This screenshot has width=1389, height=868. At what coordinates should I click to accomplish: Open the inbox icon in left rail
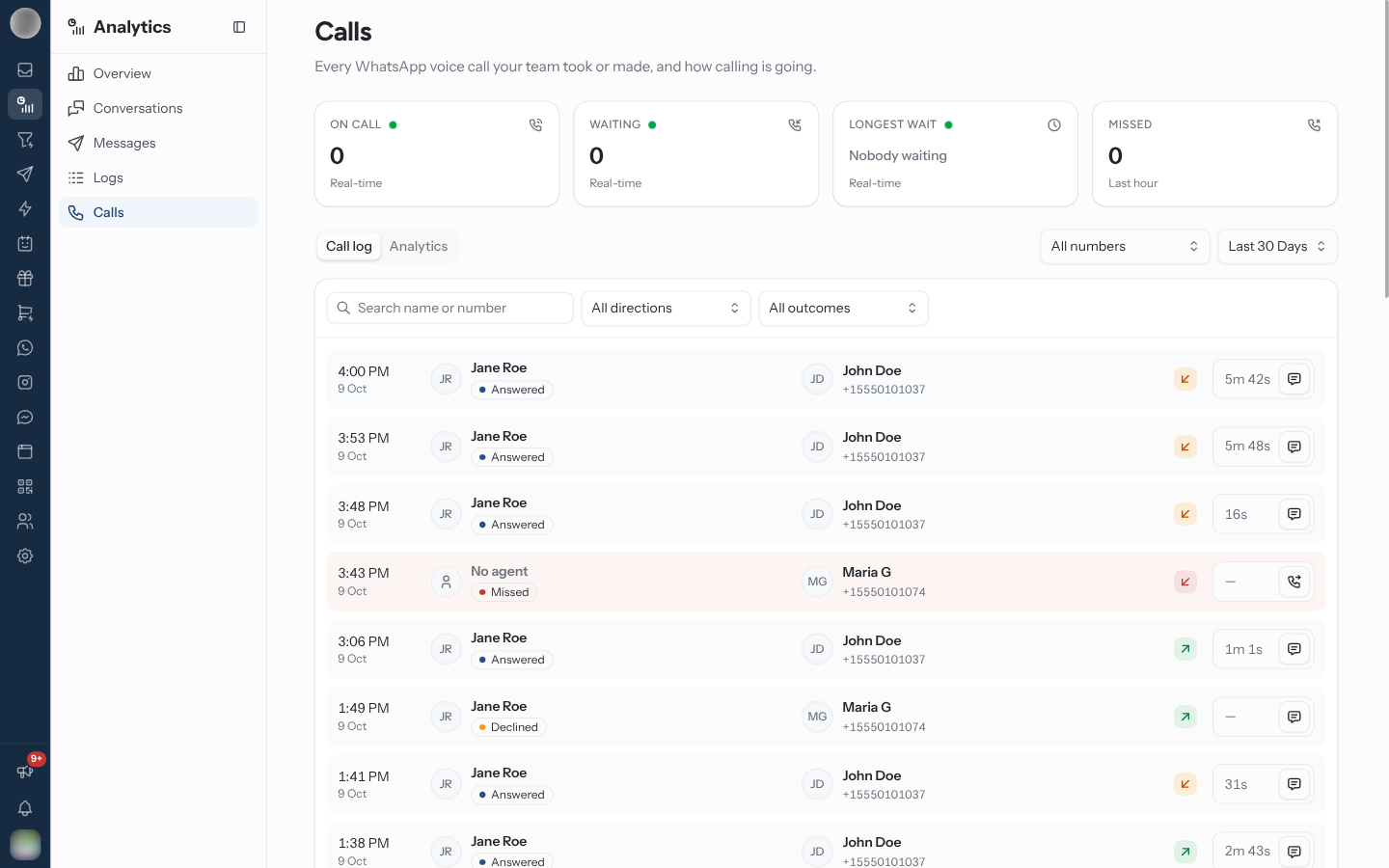click(x=25, y=69)
